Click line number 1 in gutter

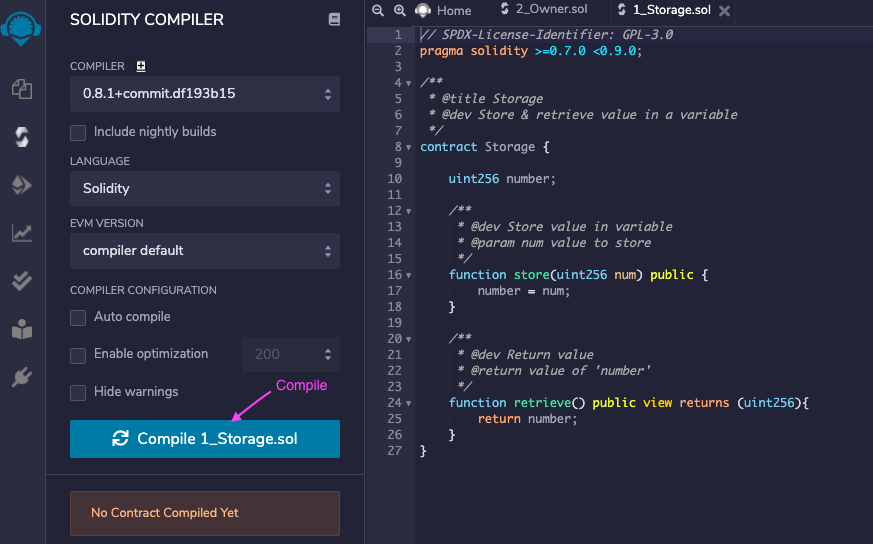(x=398, y=35)
